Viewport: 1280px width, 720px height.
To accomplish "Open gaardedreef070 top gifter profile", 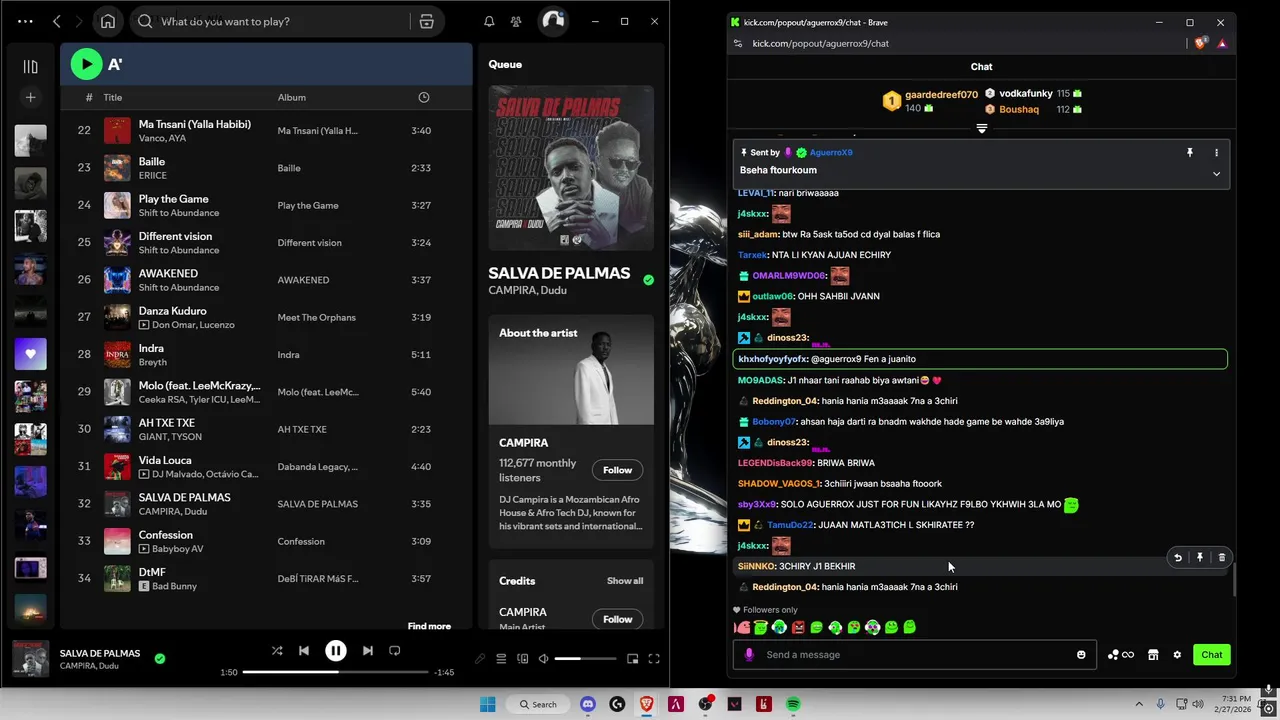I will [941, 94].
